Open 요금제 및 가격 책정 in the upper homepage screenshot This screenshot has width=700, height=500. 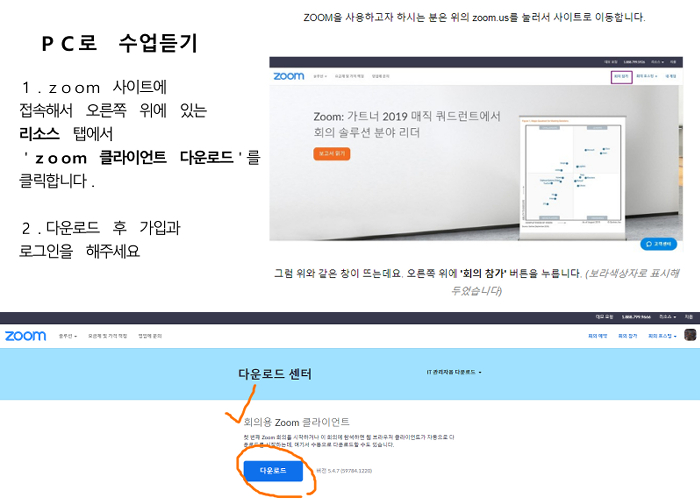click(x=350, y=76)
